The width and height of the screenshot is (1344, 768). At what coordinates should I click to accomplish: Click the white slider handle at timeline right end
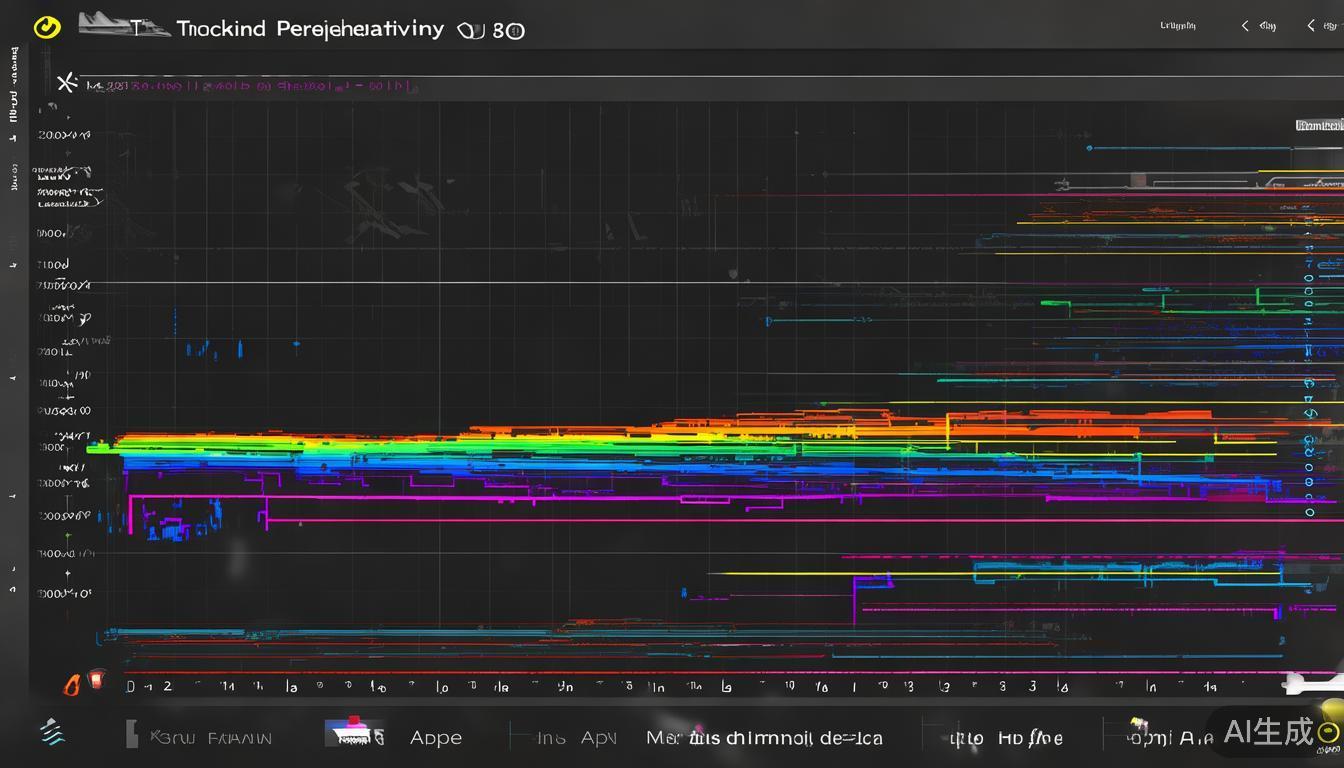pyautogui.click(x=1310, y=683)
